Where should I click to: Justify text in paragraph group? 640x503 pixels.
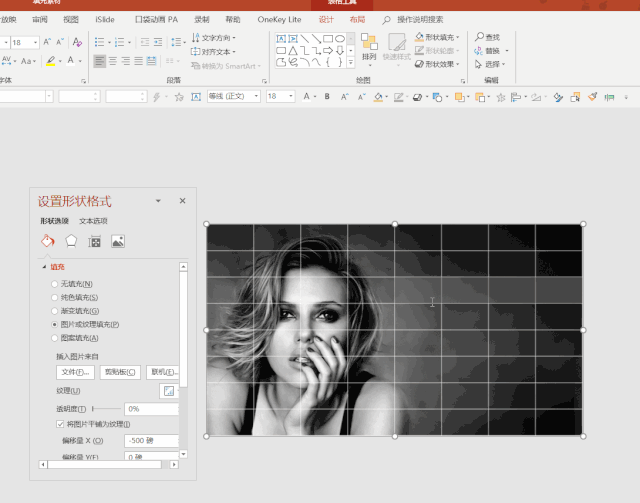pyautogui.click(x=139, y=61)
